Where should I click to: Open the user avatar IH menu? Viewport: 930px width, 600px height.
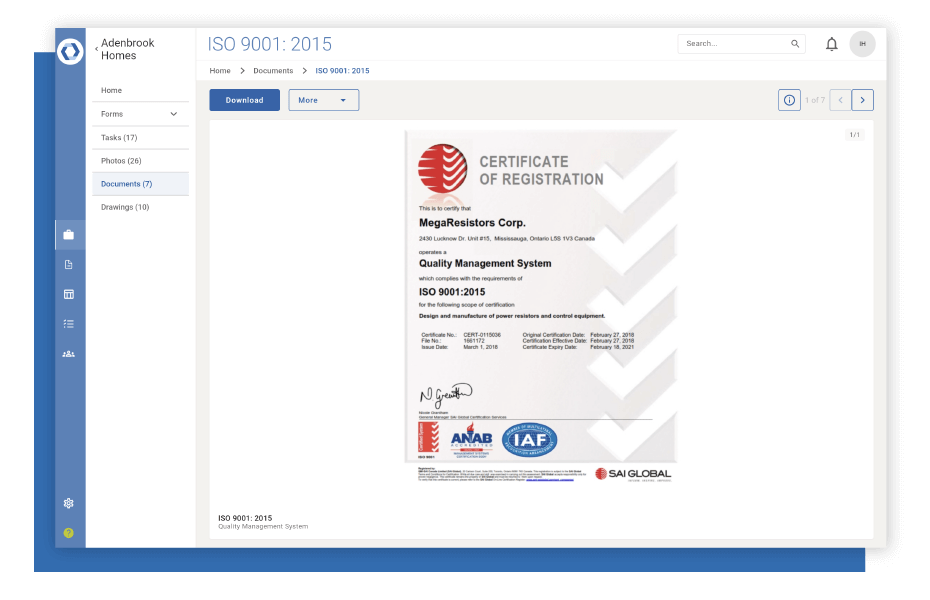pos(862,44)
